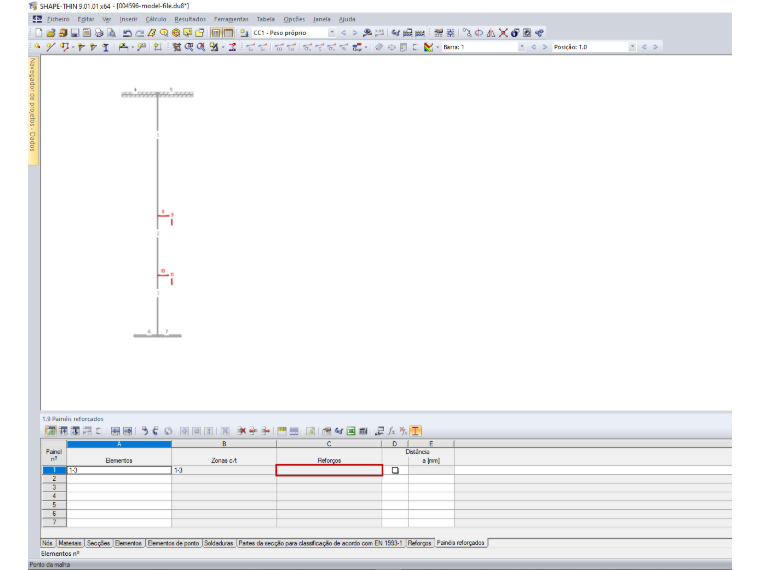The height and width of the screenshot is (570, 760).
Task: Open the Navegador de projetos side tab
Action: pos(33,111)
